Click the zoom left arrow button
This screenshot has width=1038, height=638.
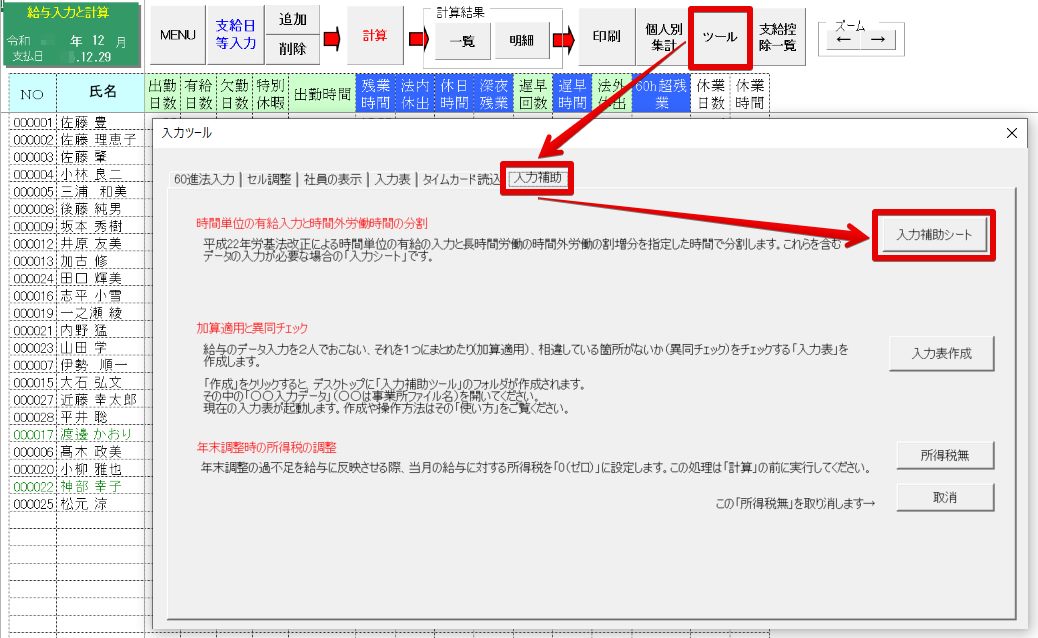pyautogui.click(x=844, y=41)
